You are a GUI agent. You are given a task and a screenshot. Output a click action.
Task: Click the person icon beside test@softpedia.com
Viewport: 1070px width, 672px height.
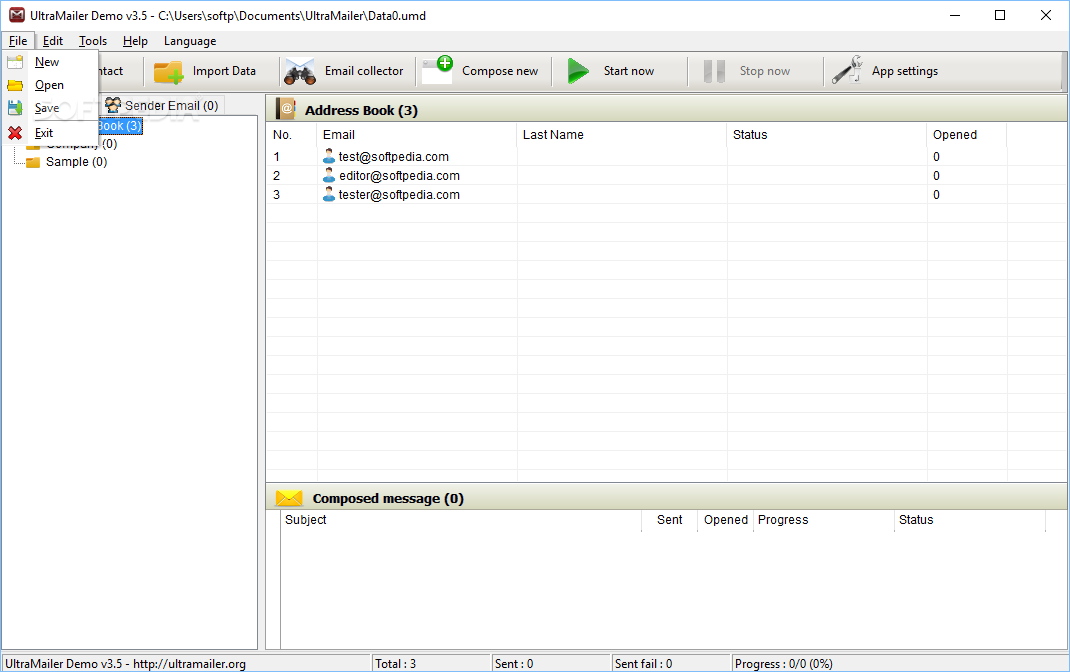tap(329, 156)
